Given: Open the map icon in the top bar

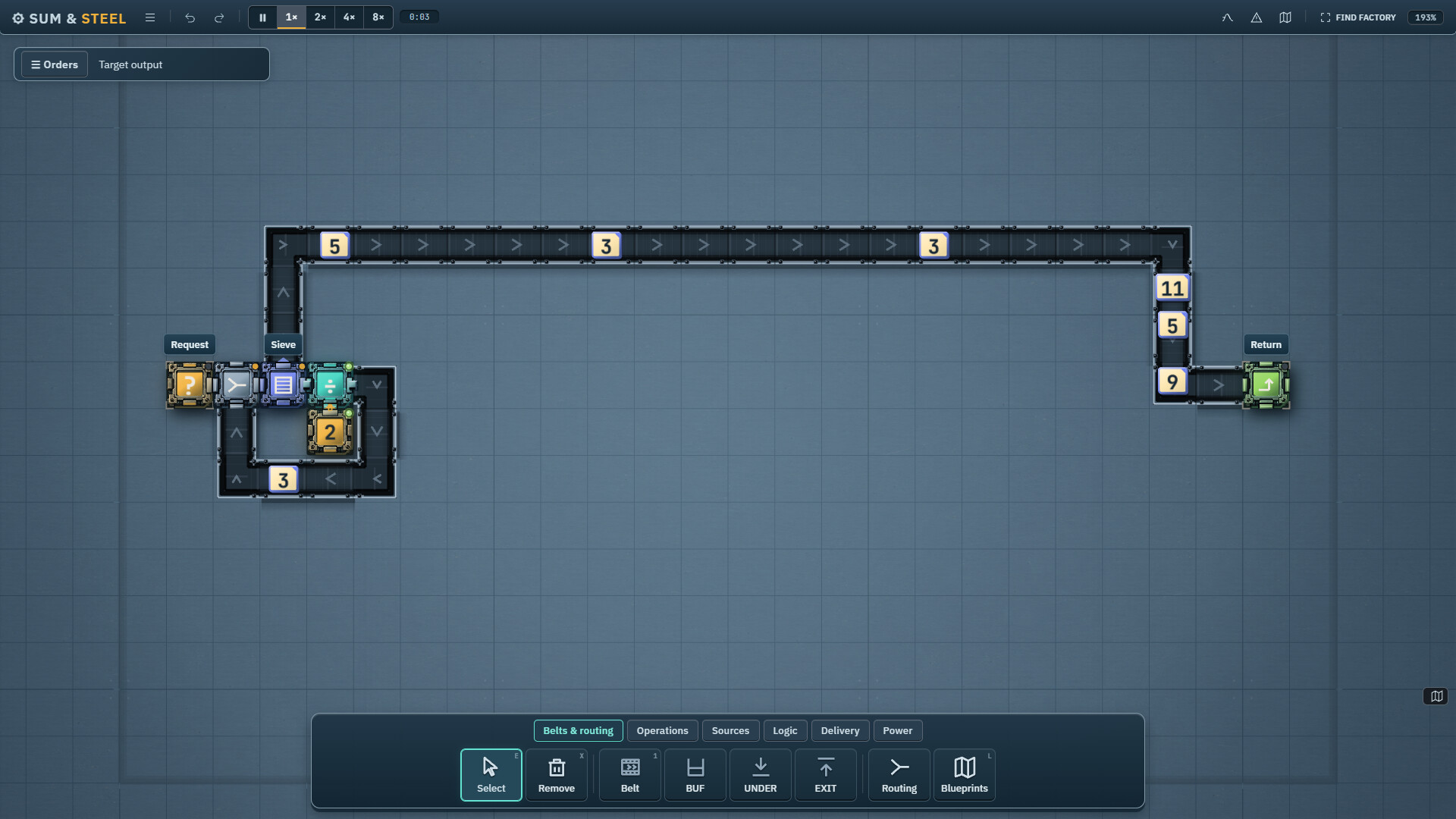Looking at the screenshot, I should tap(1285, 17).
